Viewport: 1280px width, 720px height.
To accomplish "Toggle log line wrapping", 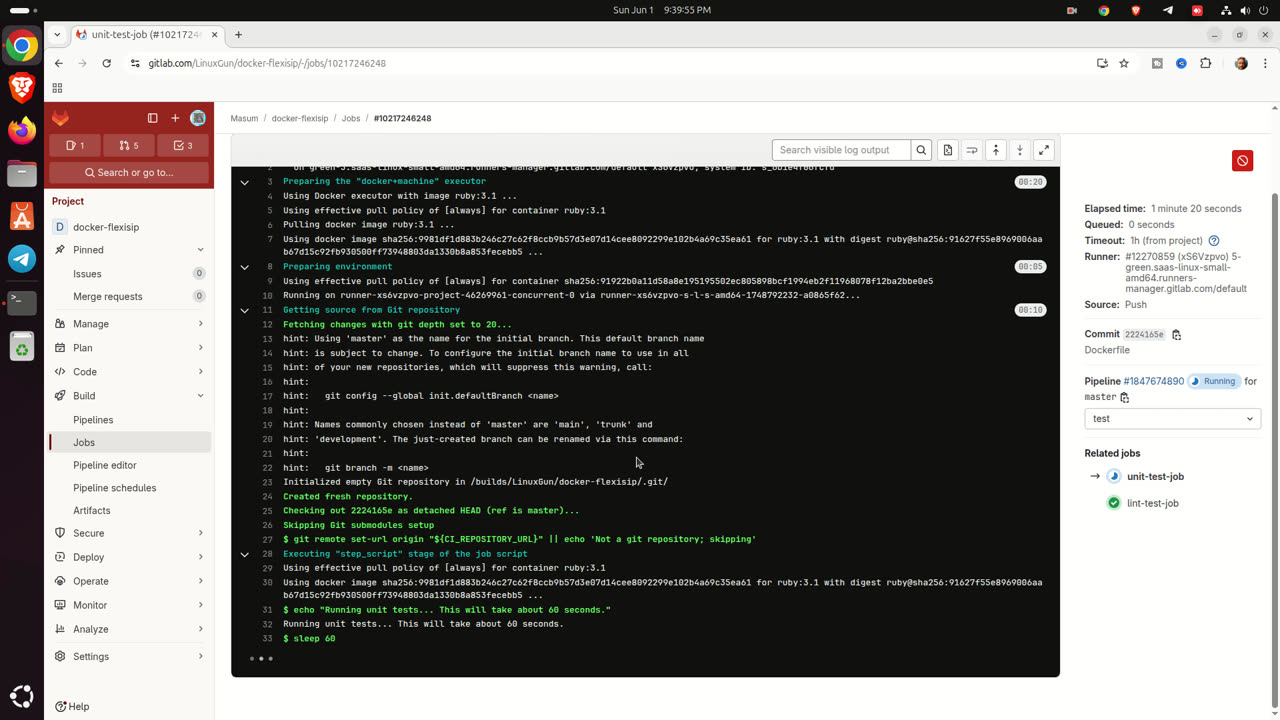I will [x=971, y=150].
